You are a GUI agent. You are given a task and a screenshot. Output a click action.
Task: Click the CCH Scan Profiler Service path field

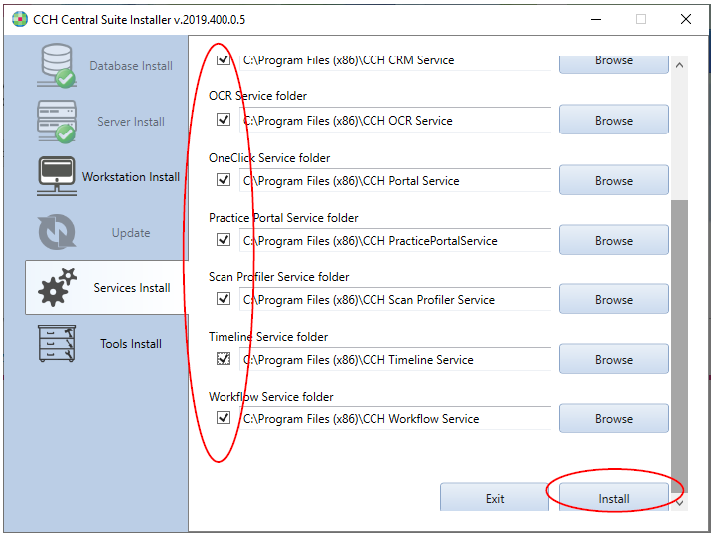click(395, 299)
